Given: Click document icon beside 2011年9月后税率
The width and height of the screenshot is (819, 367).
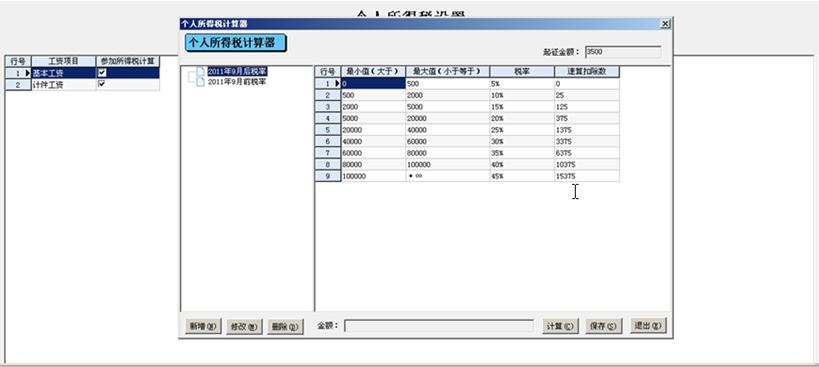Looking at the screenshot, I should [x=200, y=71].
